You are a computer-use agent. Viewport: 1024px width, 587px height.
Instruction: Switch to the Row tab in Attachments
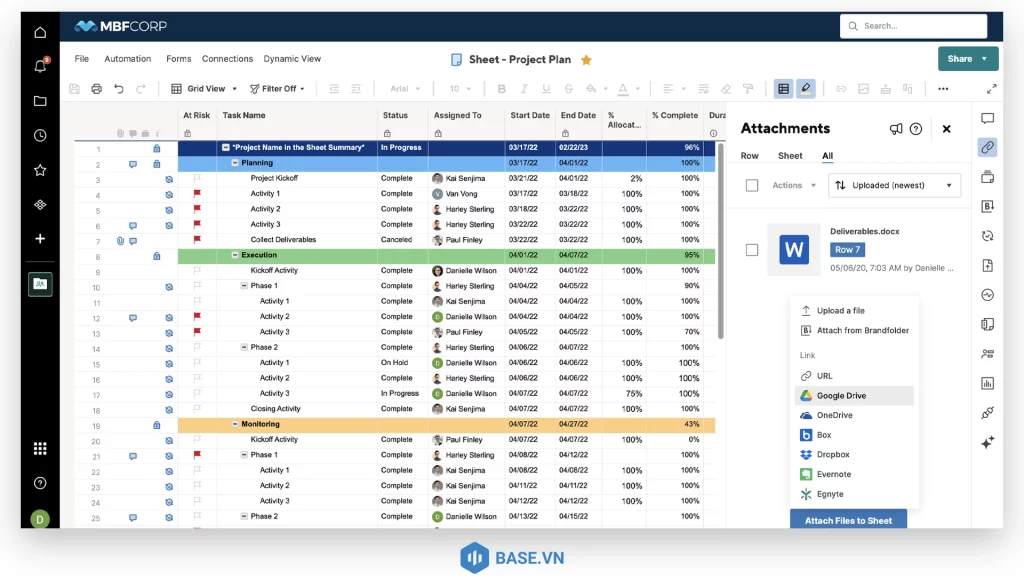pos(749,156)
